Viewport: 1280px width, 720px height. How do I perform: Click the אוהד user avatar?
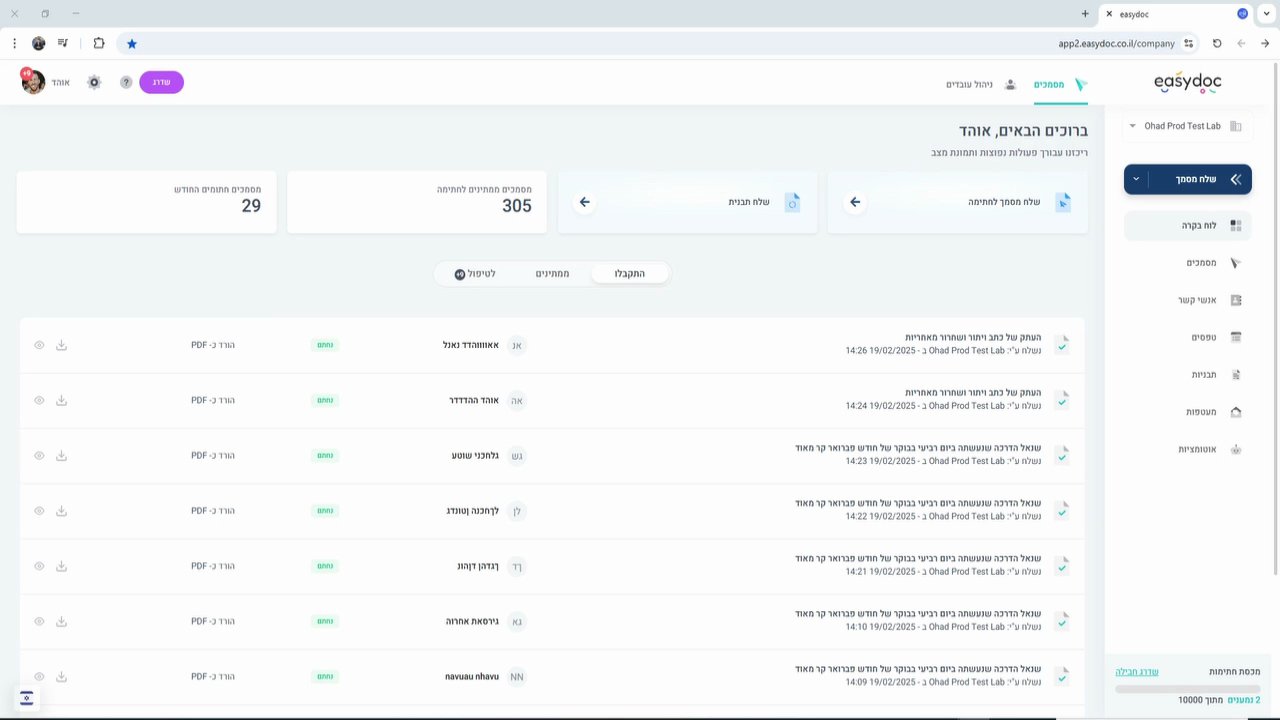[x=33, y=82]
